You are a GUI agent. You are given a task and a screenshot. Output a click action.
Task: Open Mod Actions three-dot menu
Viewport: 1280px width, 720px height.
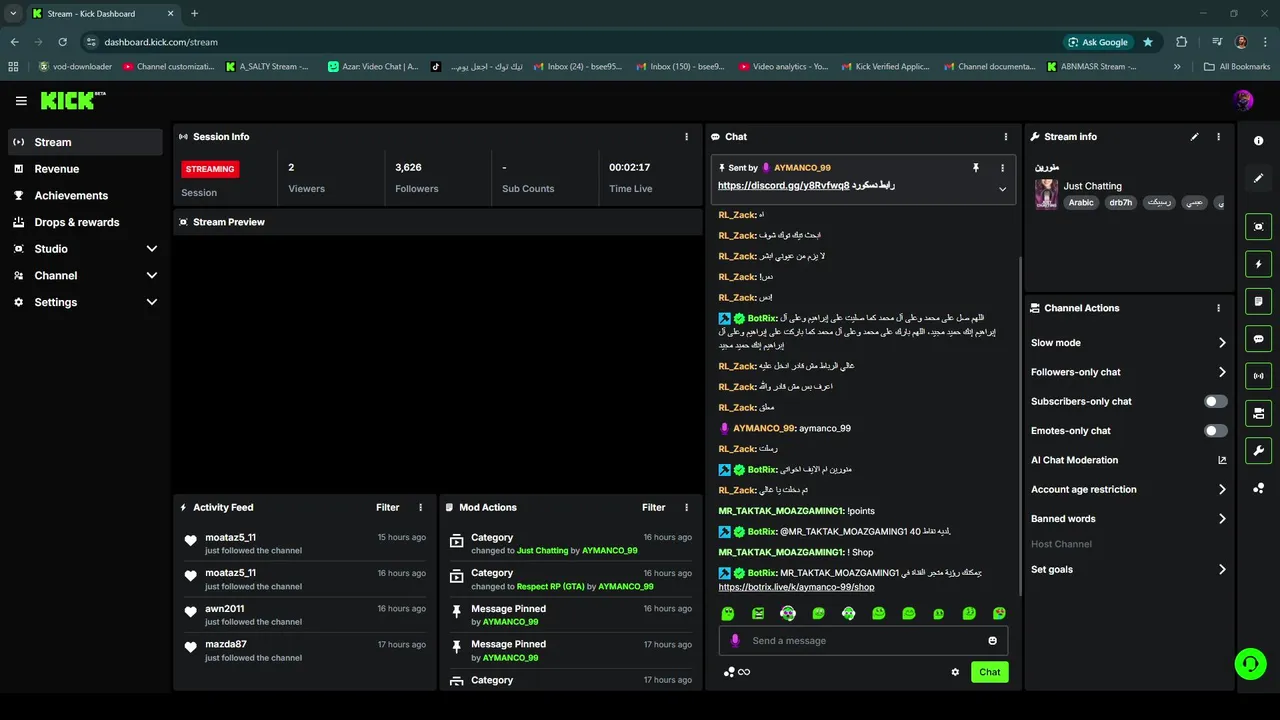(686, 508)
